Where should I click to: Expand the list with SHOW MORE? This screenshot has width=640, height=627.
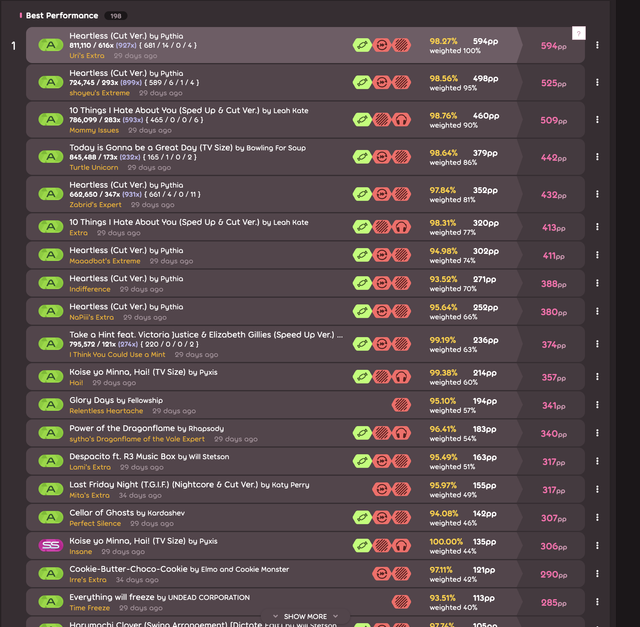[305, 616]
